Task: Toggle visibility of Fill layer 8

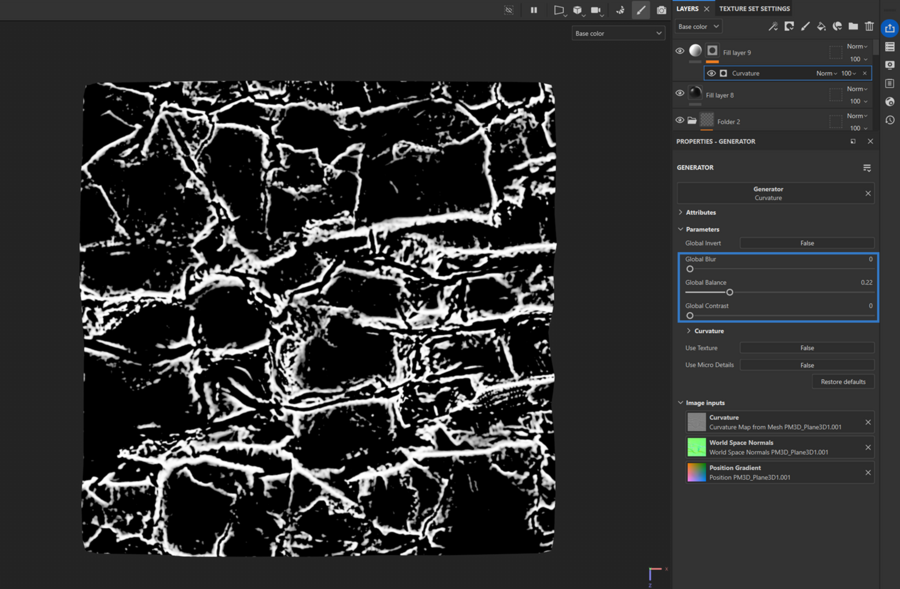Action: pyautogui.click(x=680, y=94)
